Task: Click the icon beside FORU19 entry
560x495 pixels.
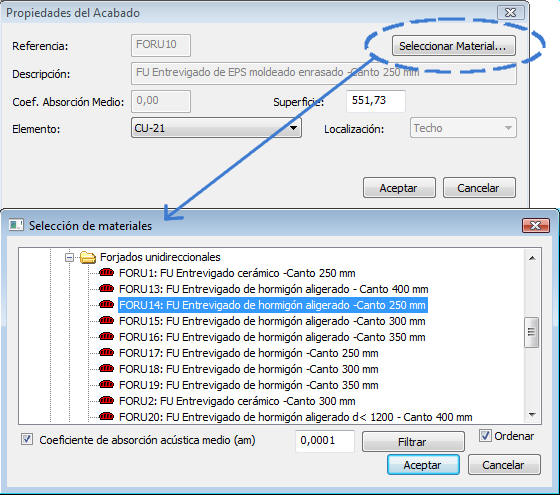Action: pyautogui.click(x=106, y=385)
